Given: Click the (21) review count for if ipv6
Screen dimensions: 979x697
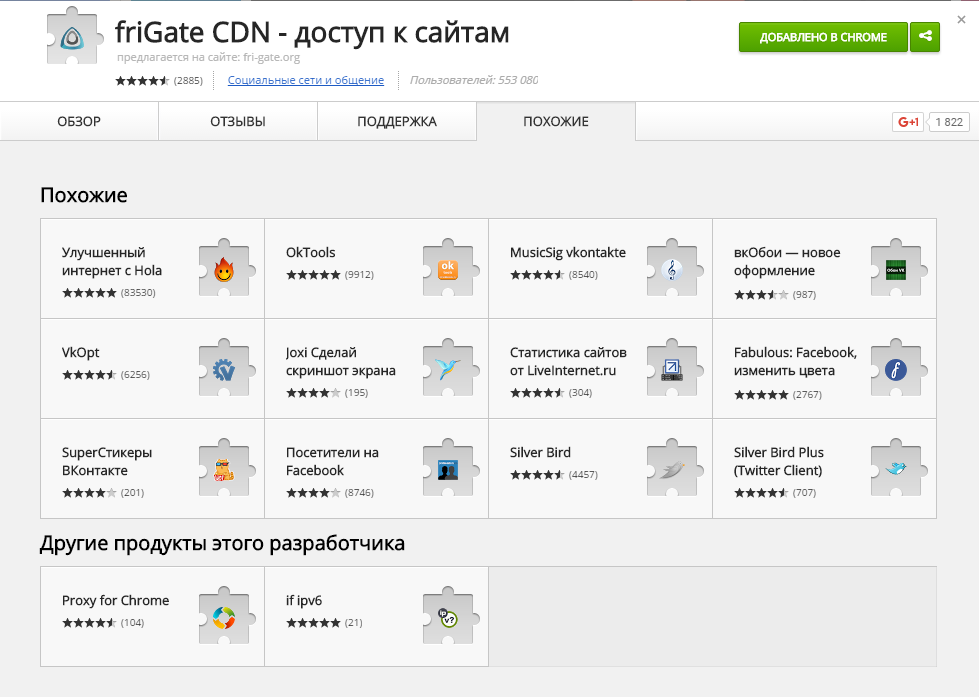Looking at the screenshot, I should tap(353, 622).
